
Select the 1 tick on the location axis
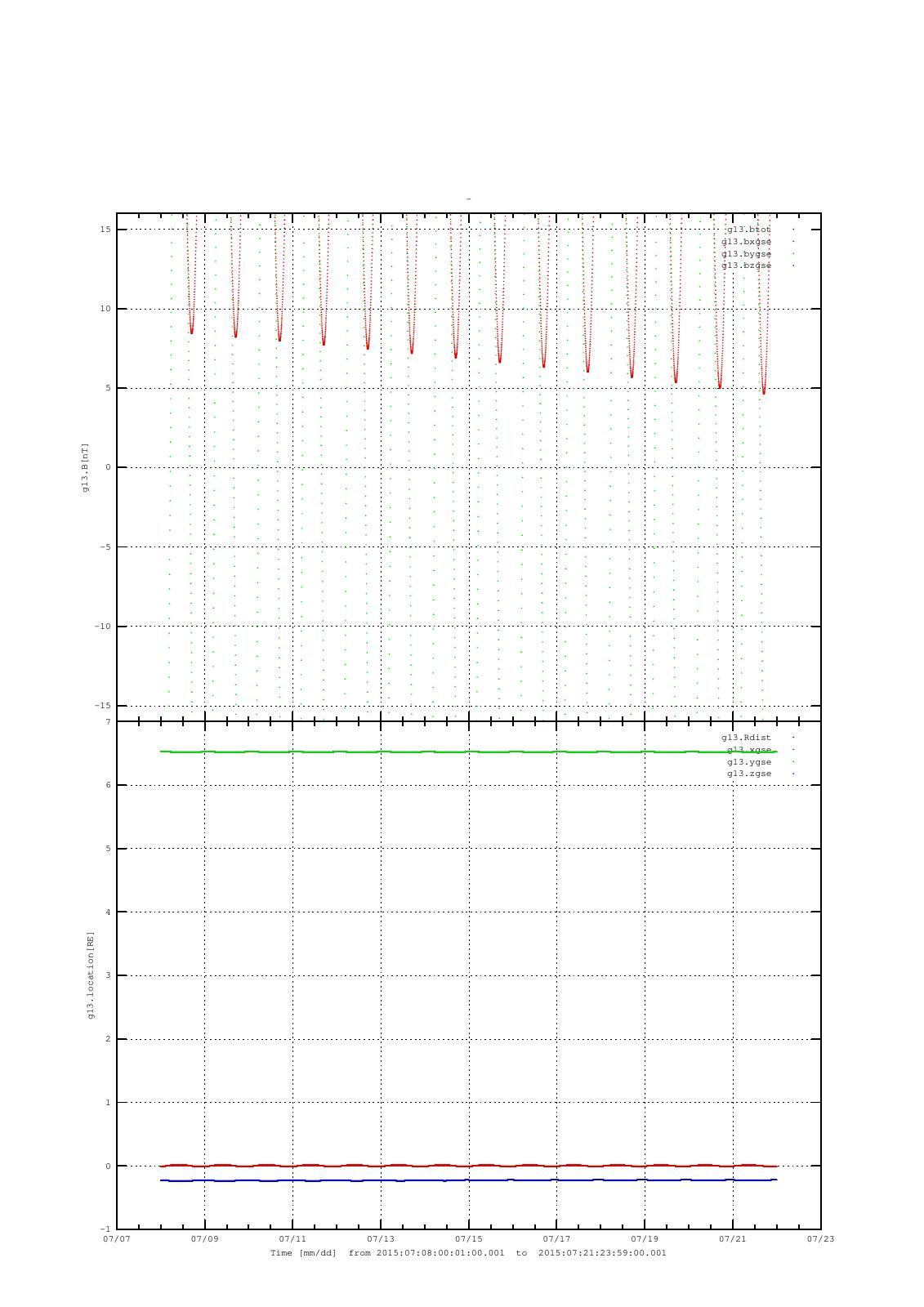pyautogui.click(x=108, y=1103)
